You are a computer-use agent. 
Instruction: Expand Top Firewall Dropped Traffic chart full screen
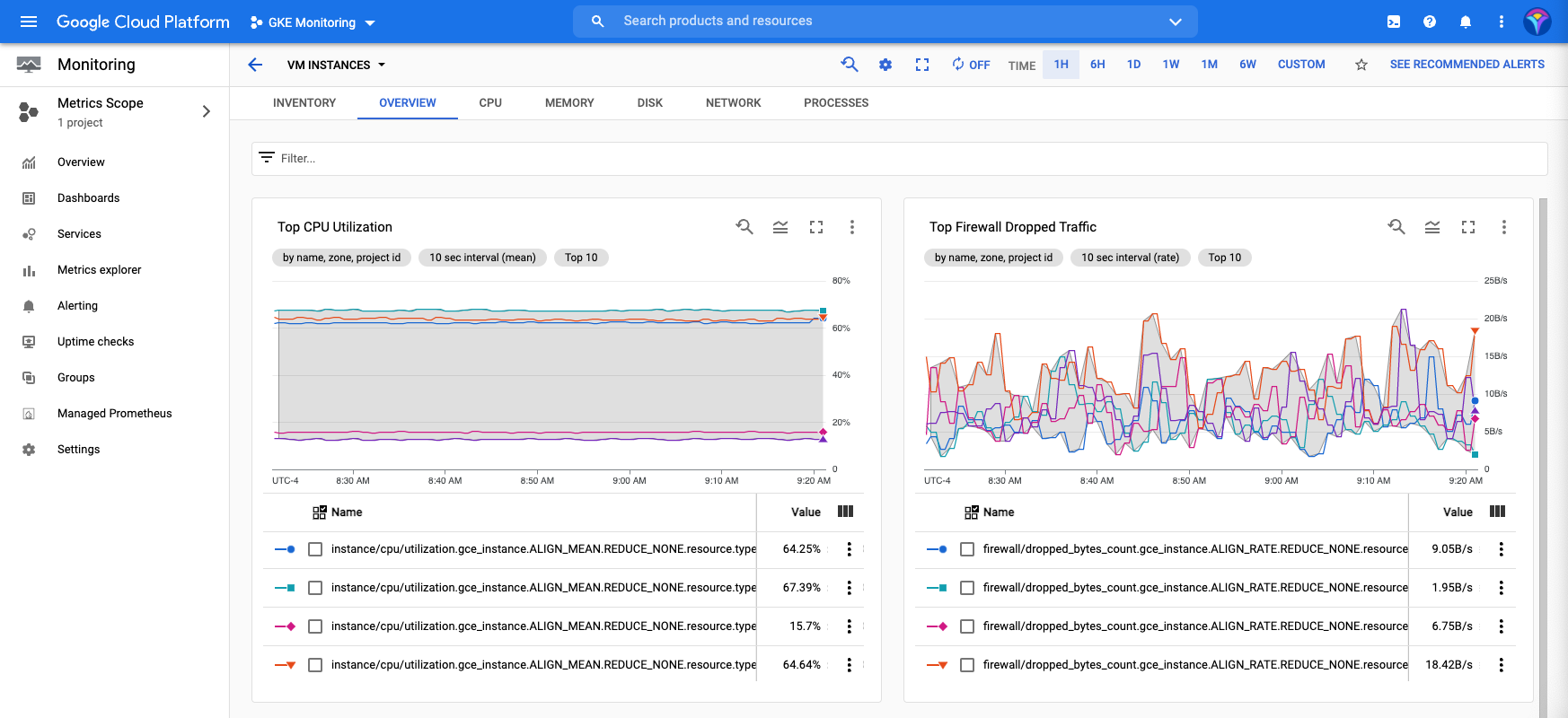tap(1468, 227)
